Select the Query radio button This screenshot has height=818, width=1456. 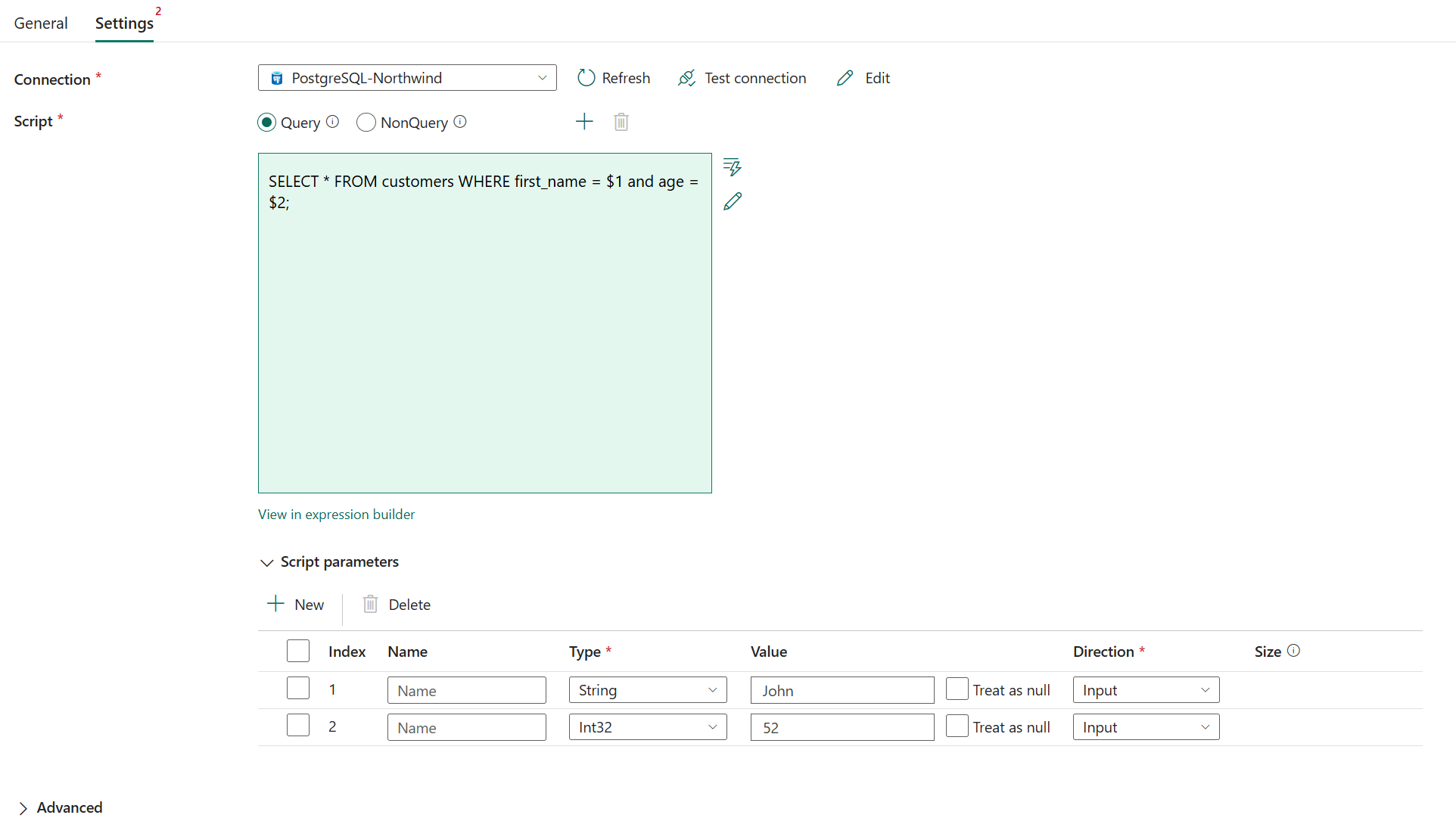(266, 122)
